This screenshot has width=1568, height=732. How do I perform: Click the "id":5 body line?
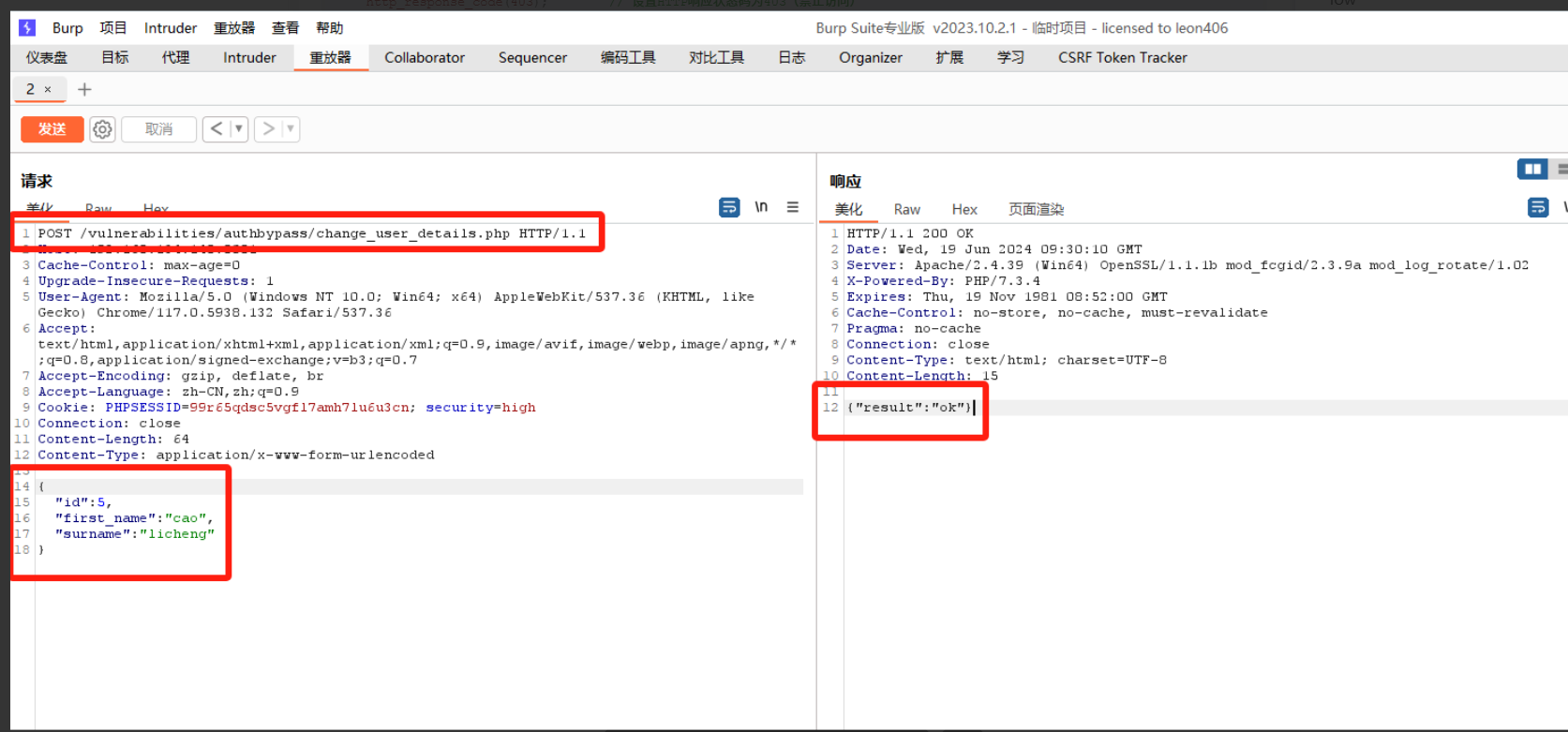click(83, 502)
